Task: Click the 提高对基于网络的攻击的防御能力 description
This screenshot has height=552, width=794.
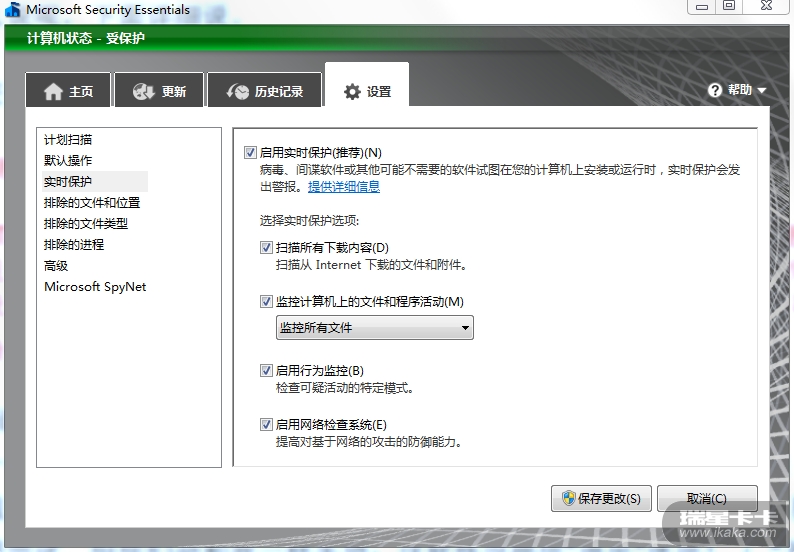Action: (369, 442)
